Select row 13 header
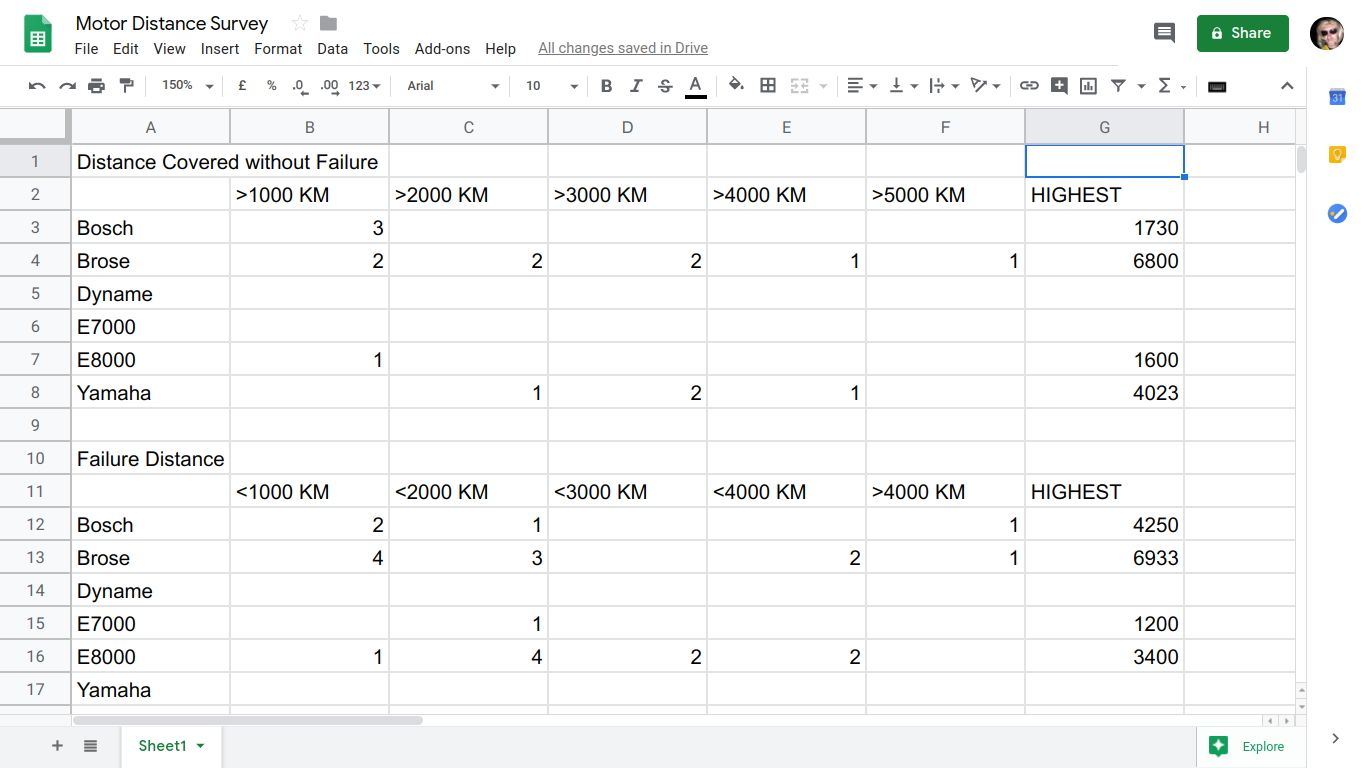Screen dimensions: 1365x768 pos(35,558)
